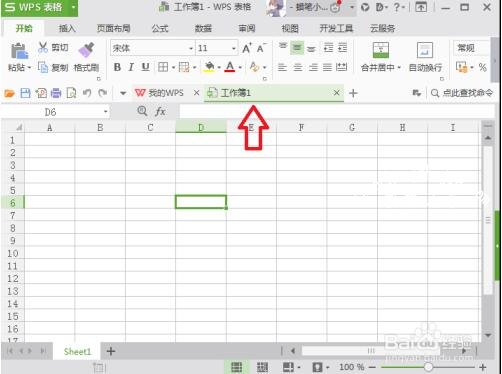Toggle Bold formatting
The image size is (502, 374).
(x=117, y=67)
